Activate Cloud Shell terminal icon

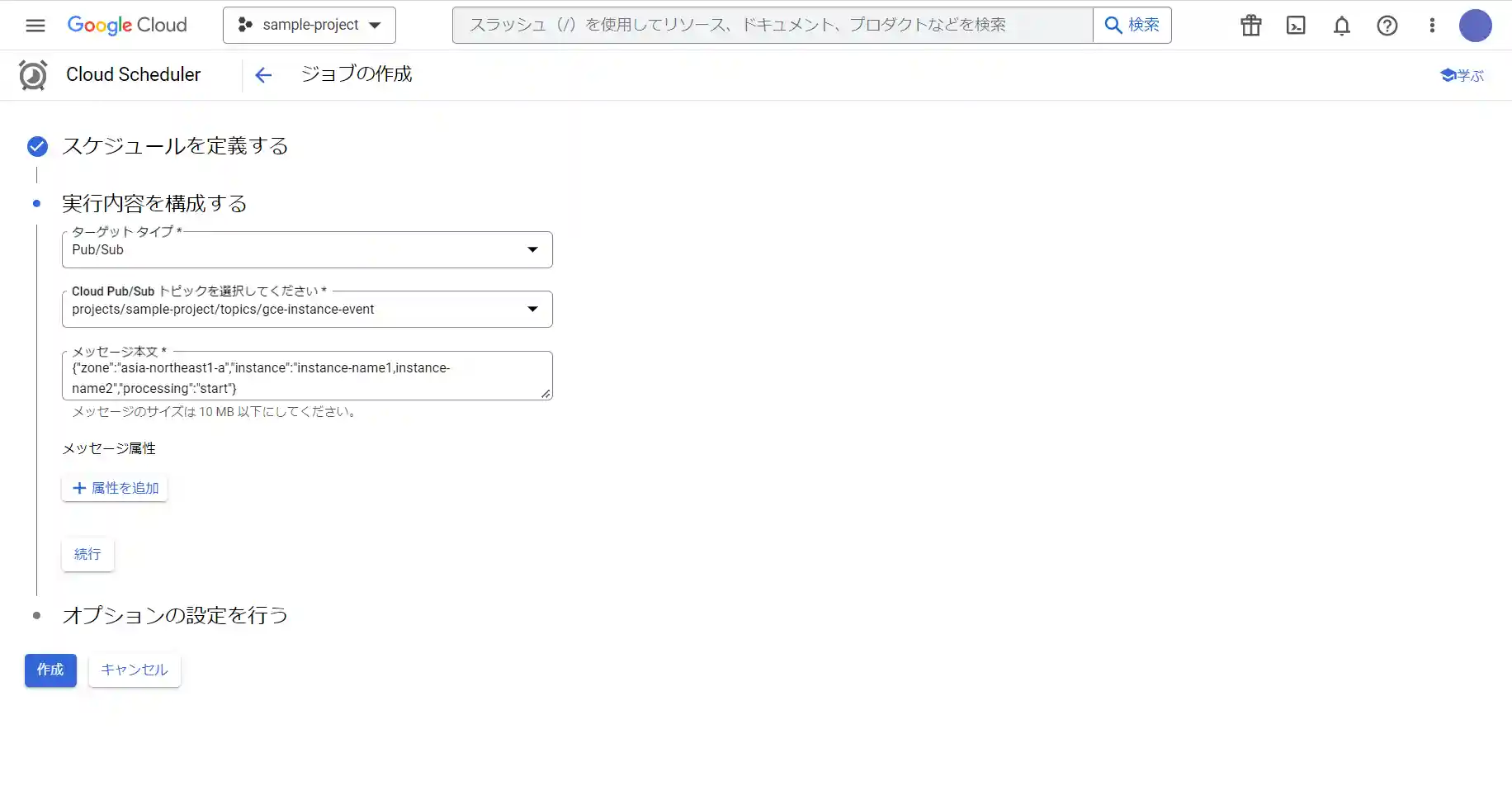(x=1297, y=26)
